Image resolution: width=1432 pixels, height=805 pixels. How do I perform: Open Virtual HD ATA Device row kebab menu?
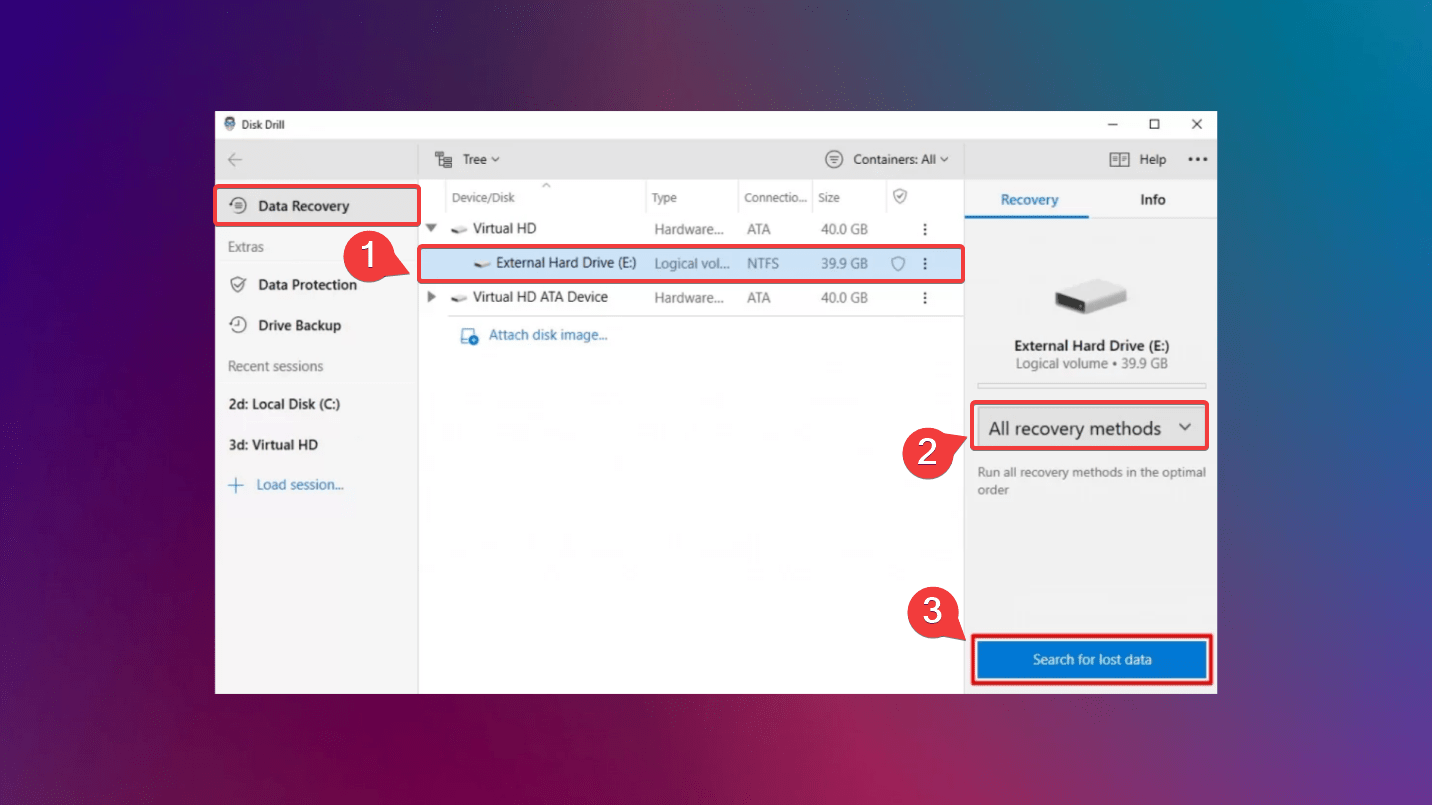(x=925, y=298)
